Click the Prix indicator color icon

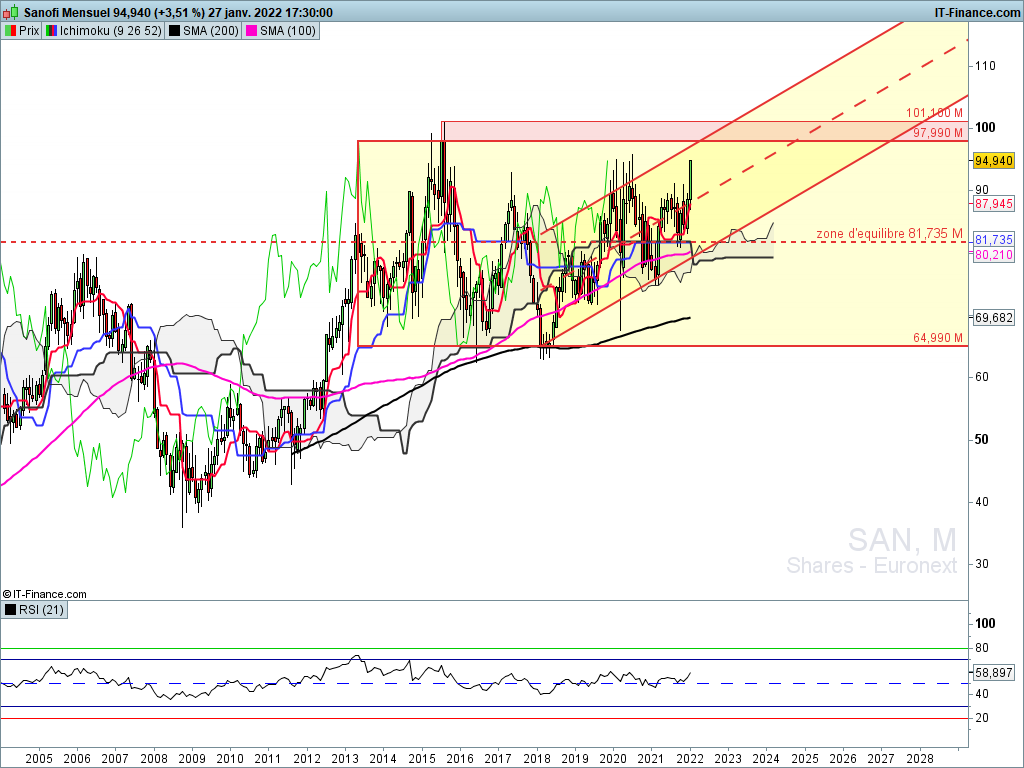click(x=11, y=31)
